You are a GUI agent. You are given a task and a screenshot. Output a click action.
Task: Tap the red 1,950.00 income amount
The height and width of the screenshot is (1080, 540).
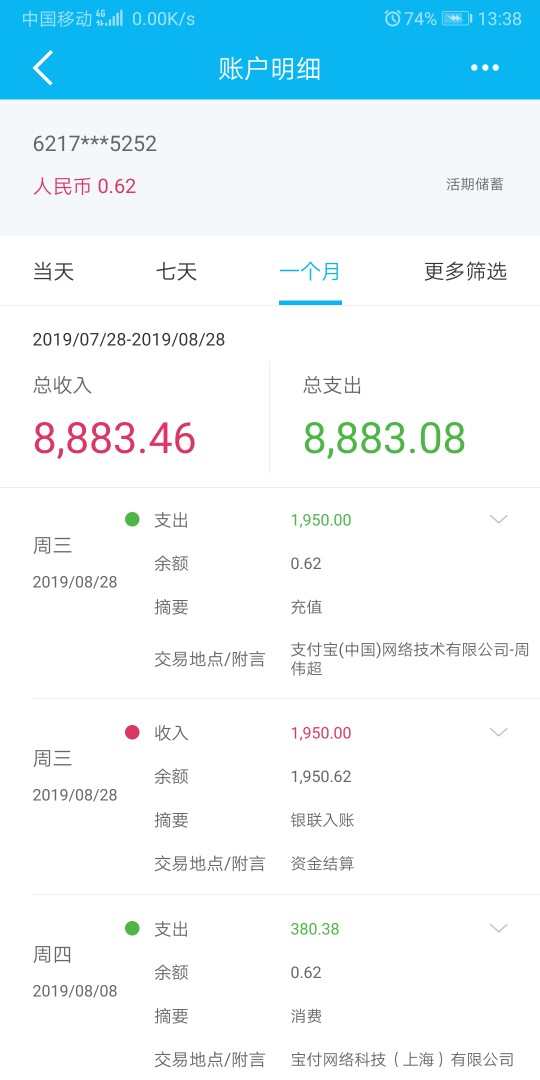pos(321,732)
